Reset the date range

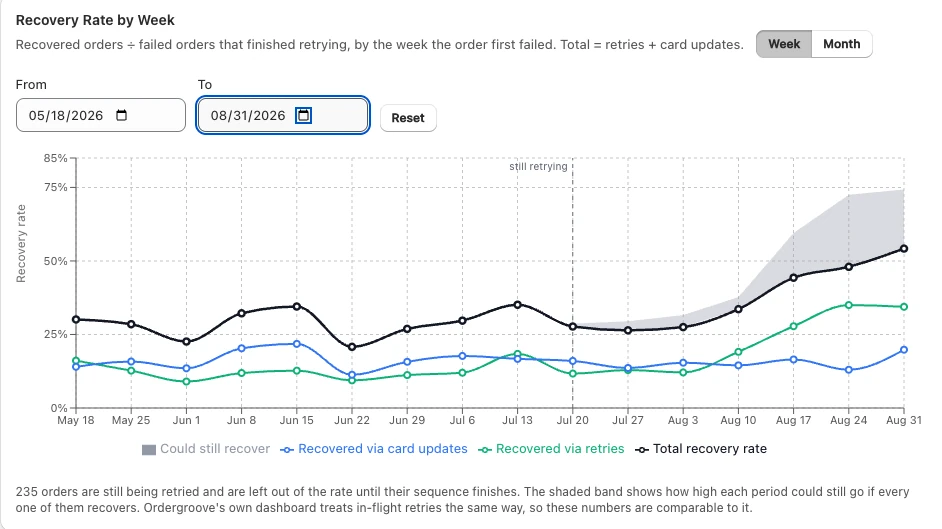408,118
